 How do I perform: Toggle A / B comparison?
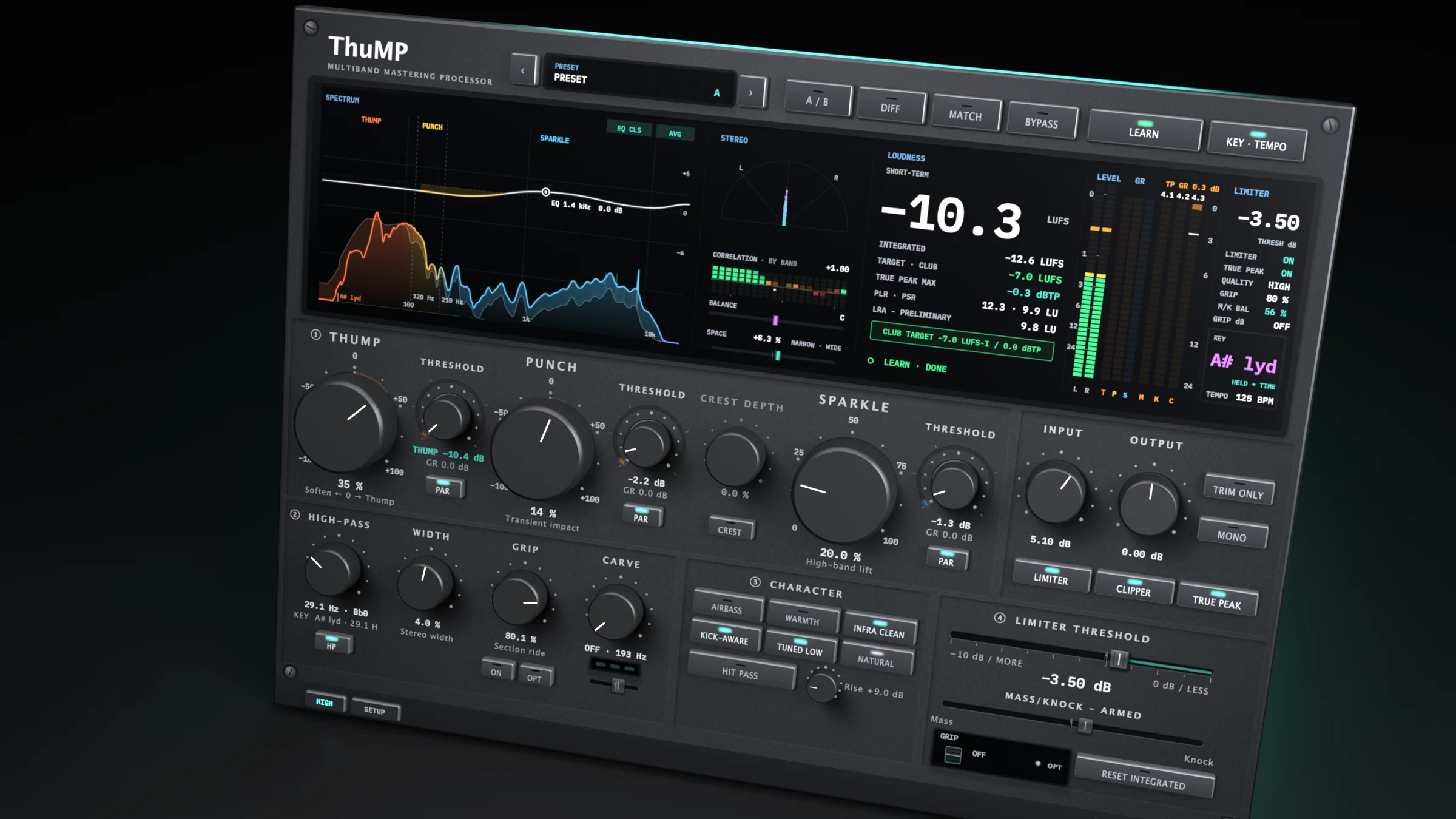pos(818,100)
